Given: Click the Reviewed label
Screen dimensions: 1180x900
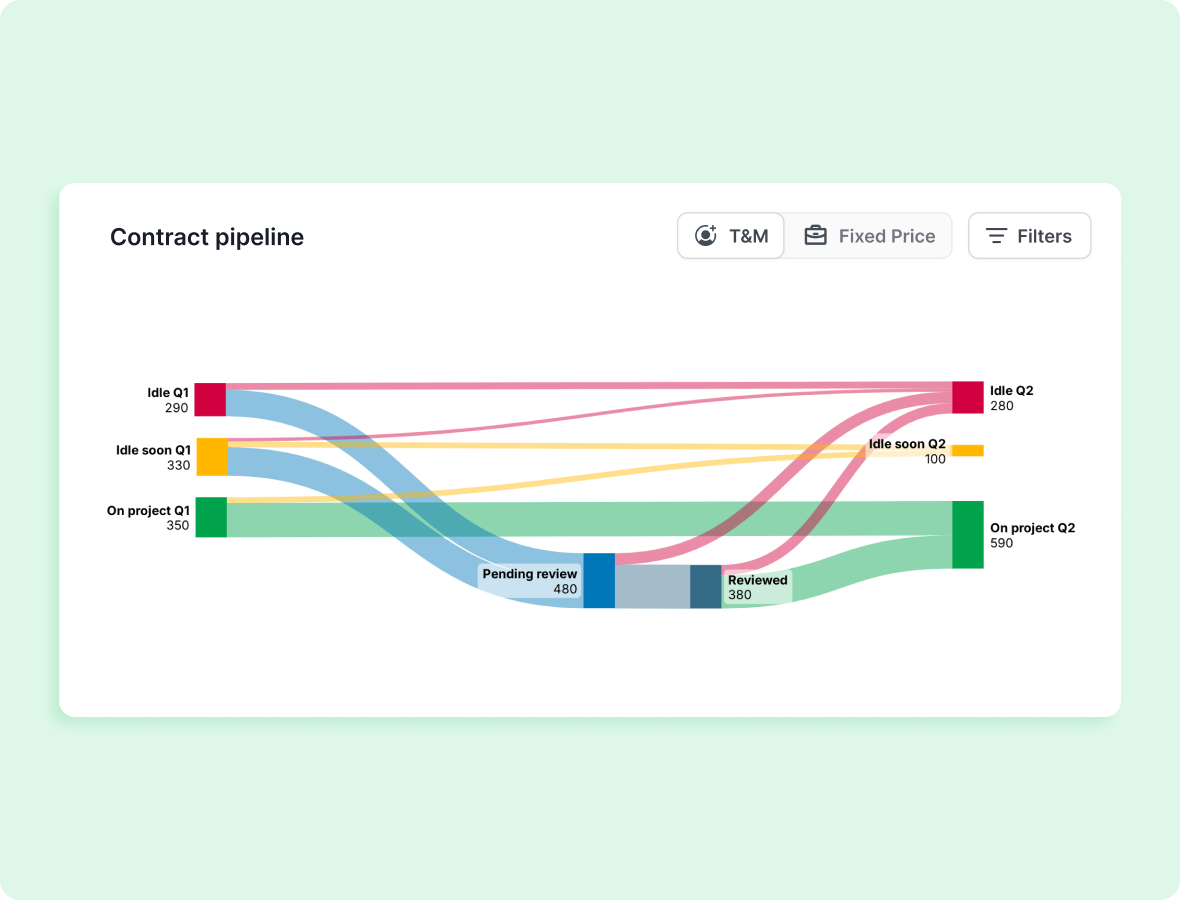Looking at the screenshot, I should (757, 580).
